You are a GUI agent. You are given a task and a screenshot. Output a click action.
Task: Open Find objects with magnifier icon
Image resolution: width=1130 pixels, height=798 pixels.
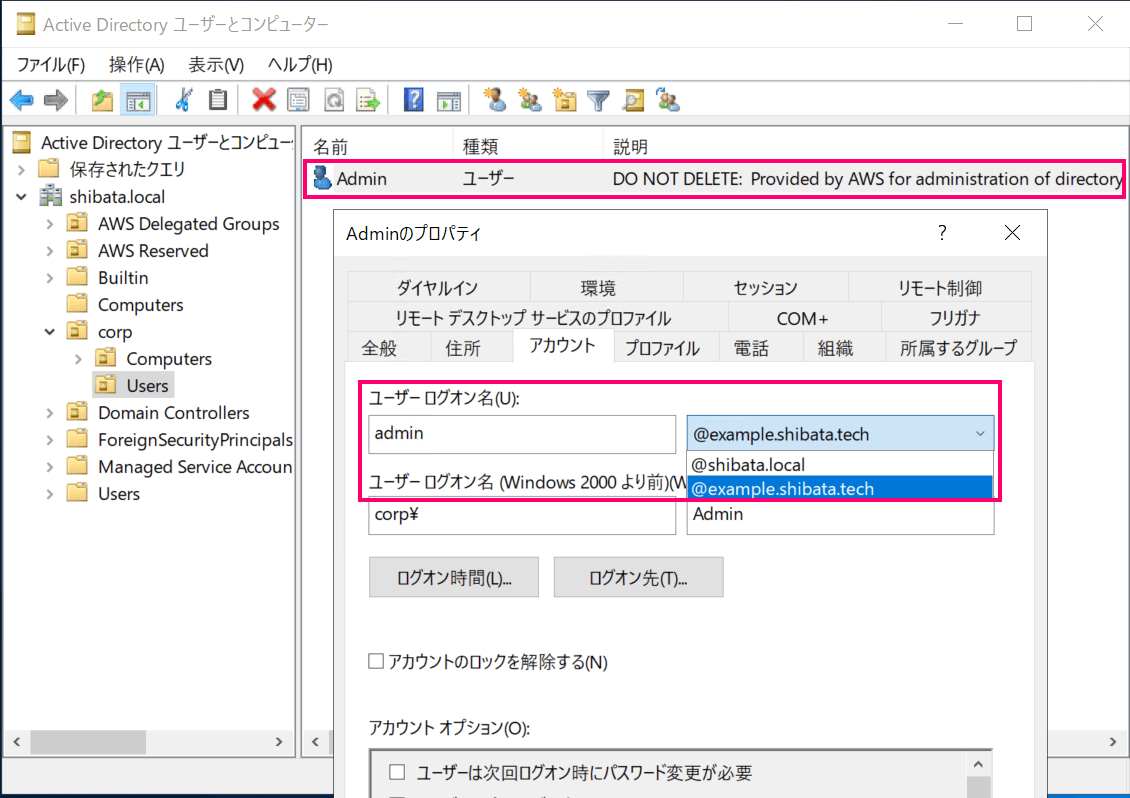(x=633, y=100)
